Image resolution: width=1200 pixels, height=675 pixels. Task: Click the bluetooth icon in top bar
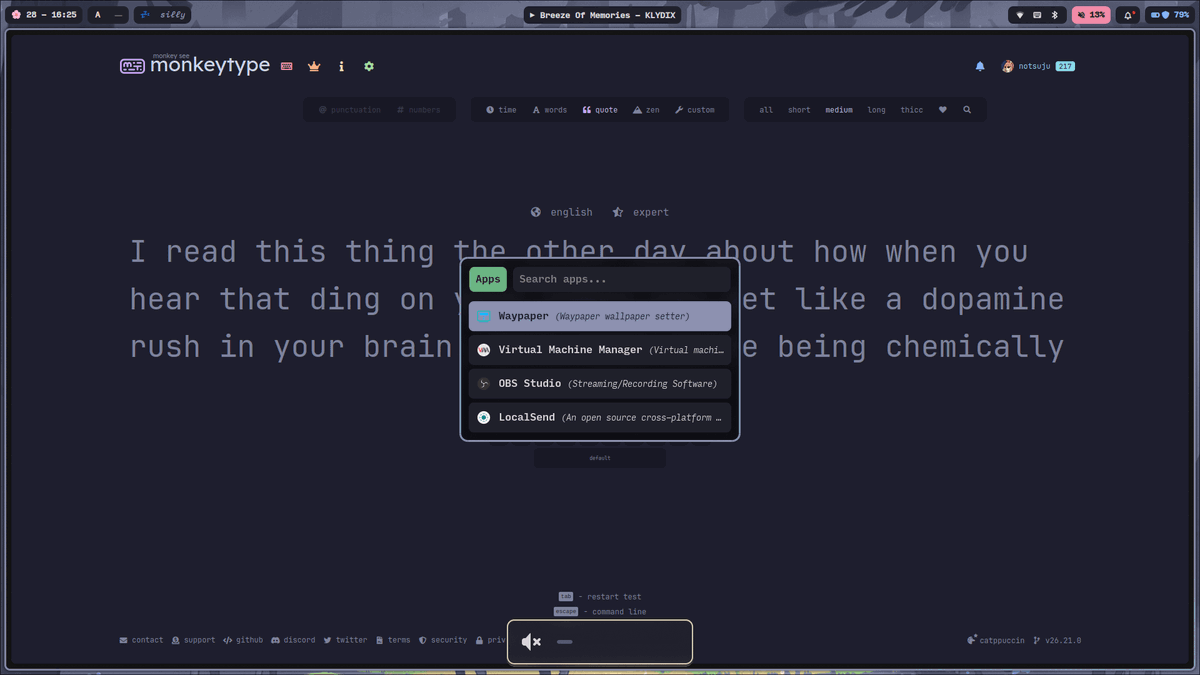tap(1054, 15)
